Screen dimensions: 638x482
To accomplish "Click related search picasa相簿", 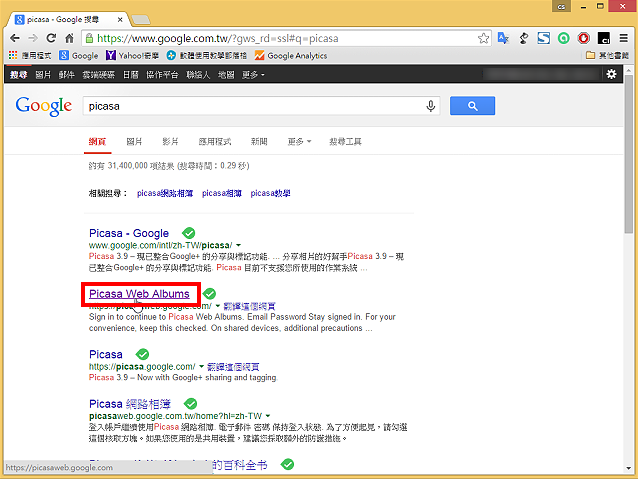I will tap(222, 193).
